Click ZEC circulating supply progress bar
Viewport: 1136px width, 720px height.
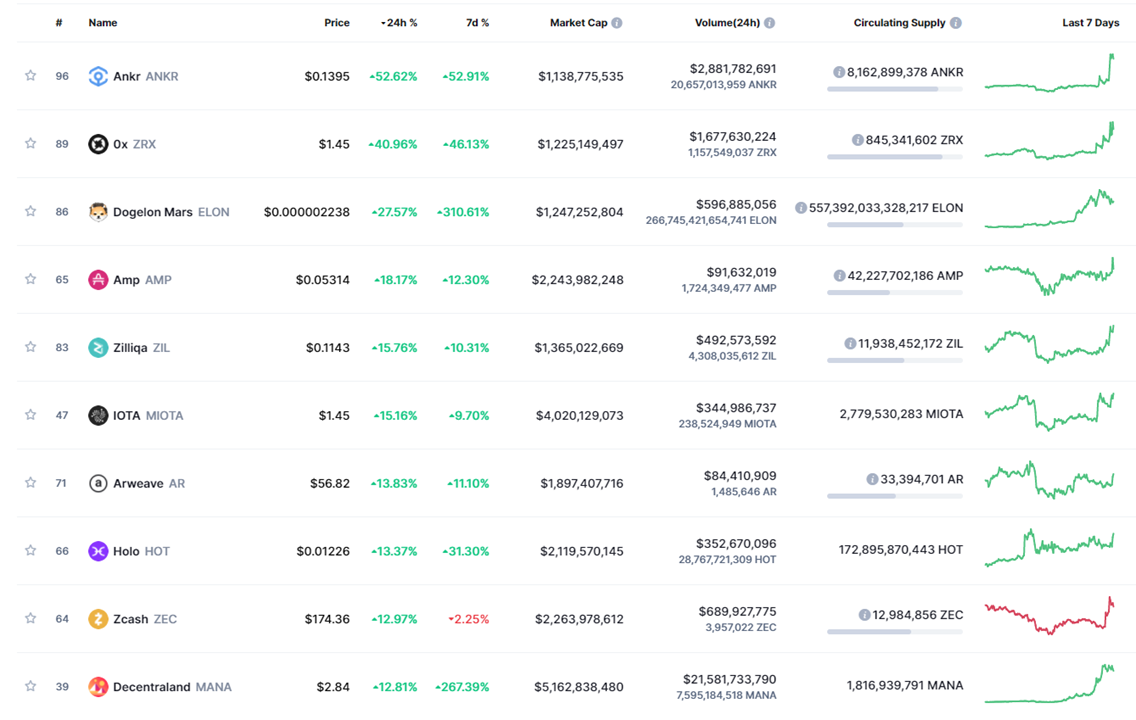point(895,632)
